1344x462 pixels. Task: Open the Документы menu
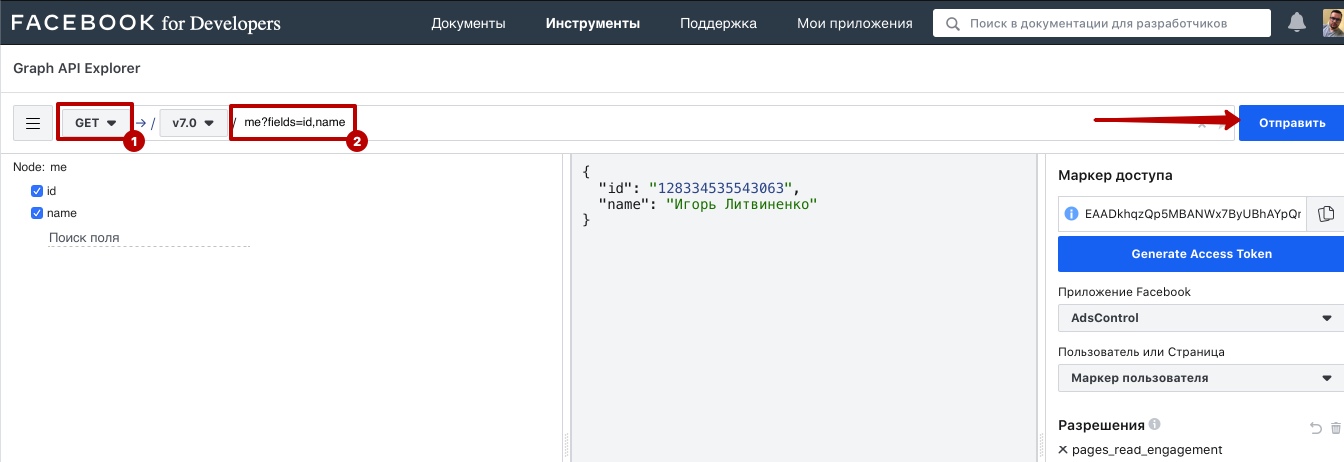click(468, 23)
